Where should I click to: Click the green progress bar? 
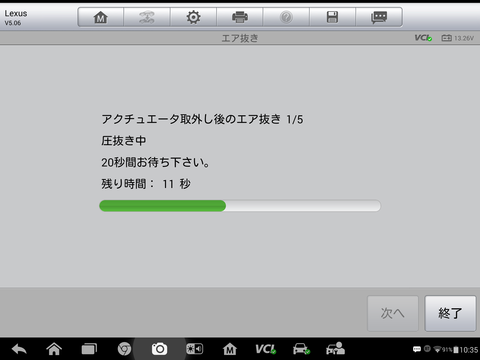coord(240,206)
